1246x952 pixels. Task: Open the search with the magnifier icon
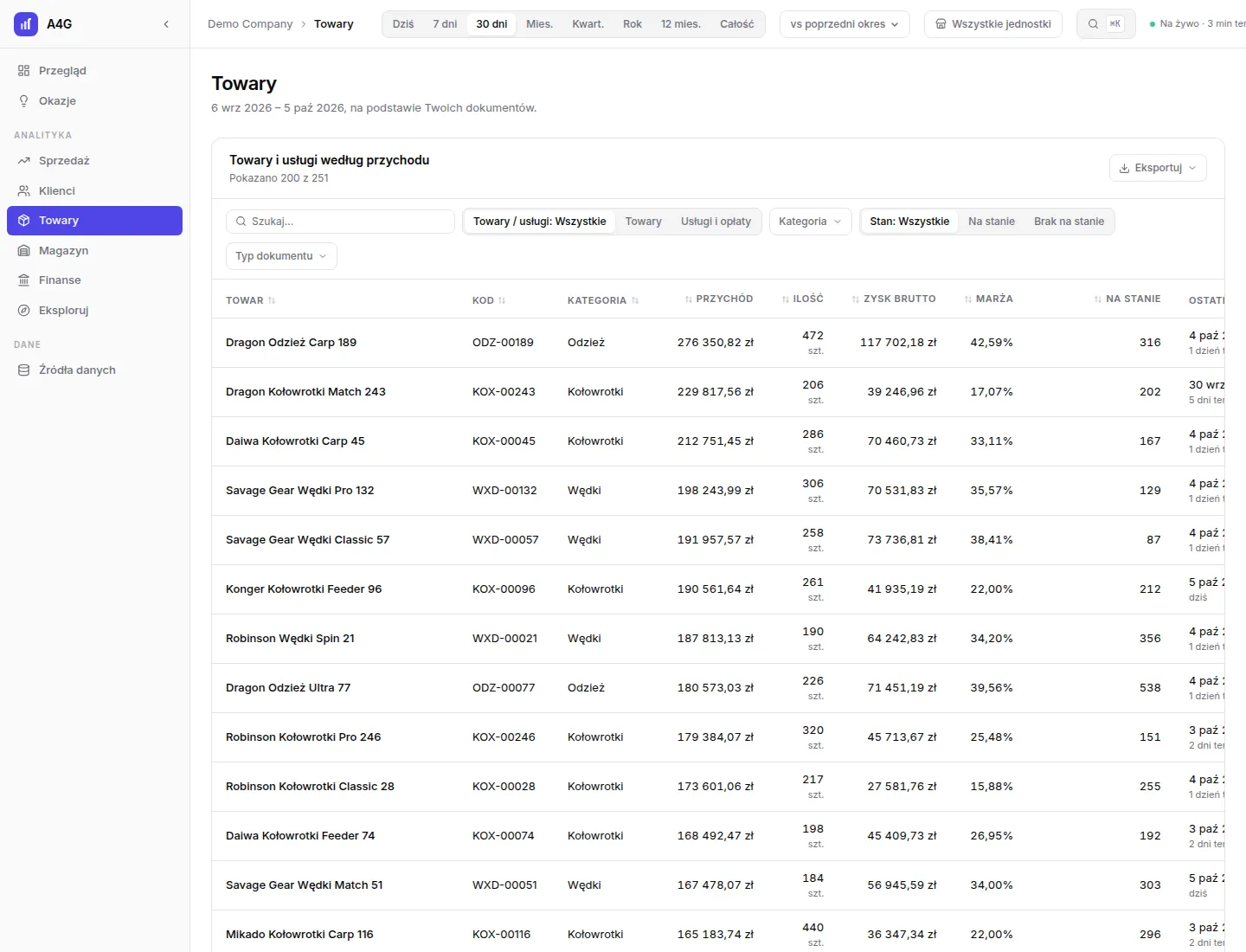tap(1106, 24)
